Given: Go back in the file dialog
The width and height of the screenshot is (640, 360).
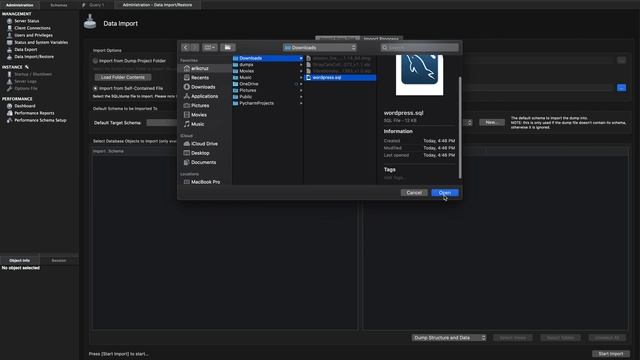Looking at the screenshot, I should tap(185, 47).
